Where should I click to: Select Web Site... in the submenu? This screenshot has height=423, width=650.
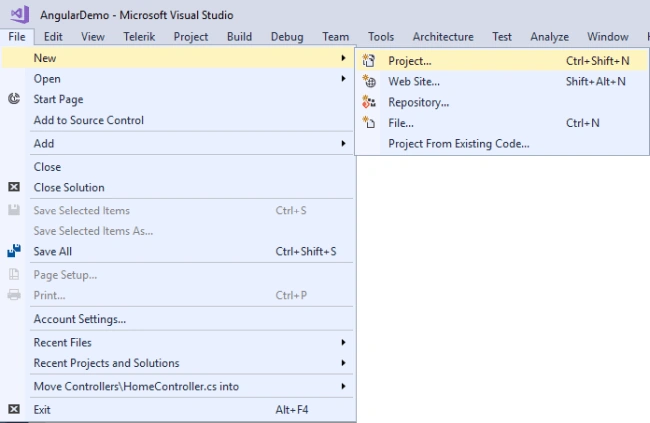click(x=502, y=81)
